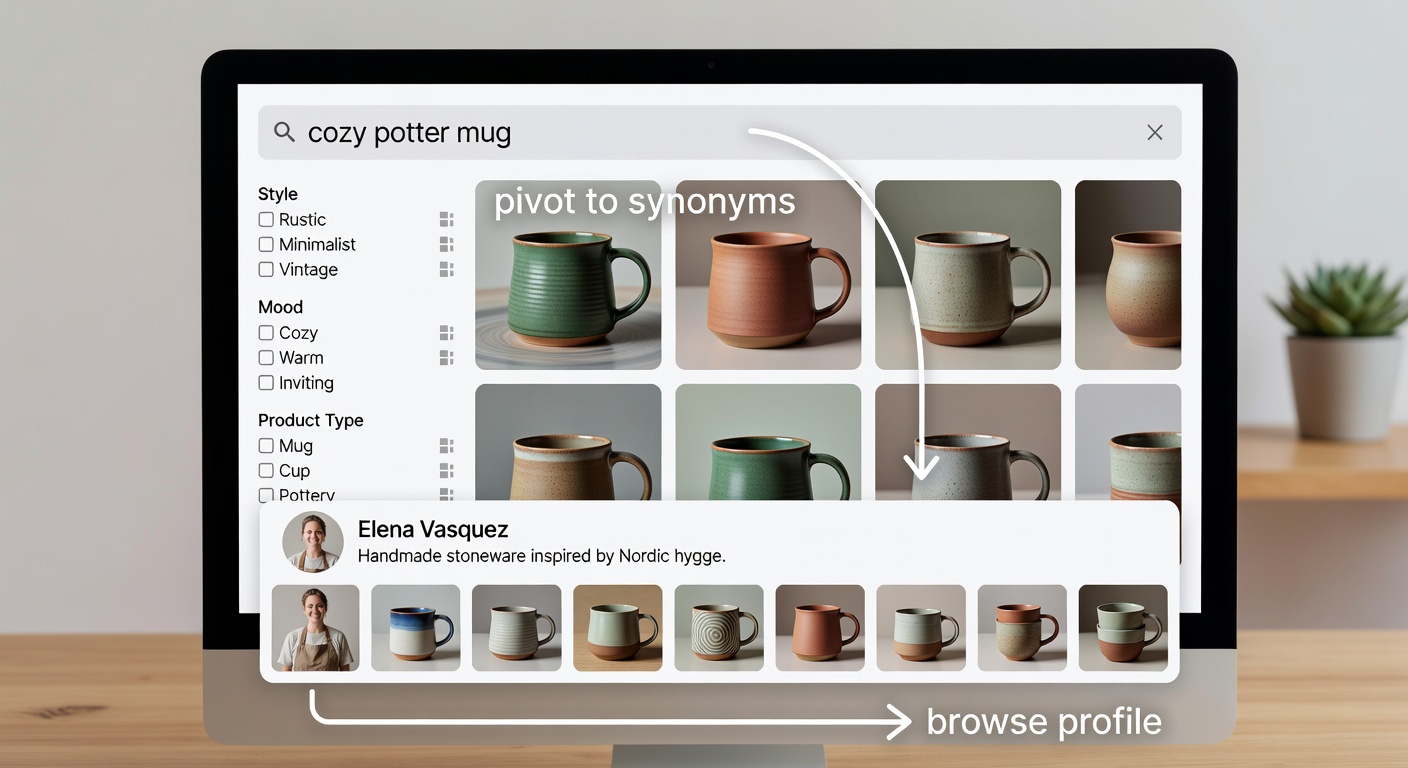Click the grid icon beside Vintage

click(x=446, y=269)
